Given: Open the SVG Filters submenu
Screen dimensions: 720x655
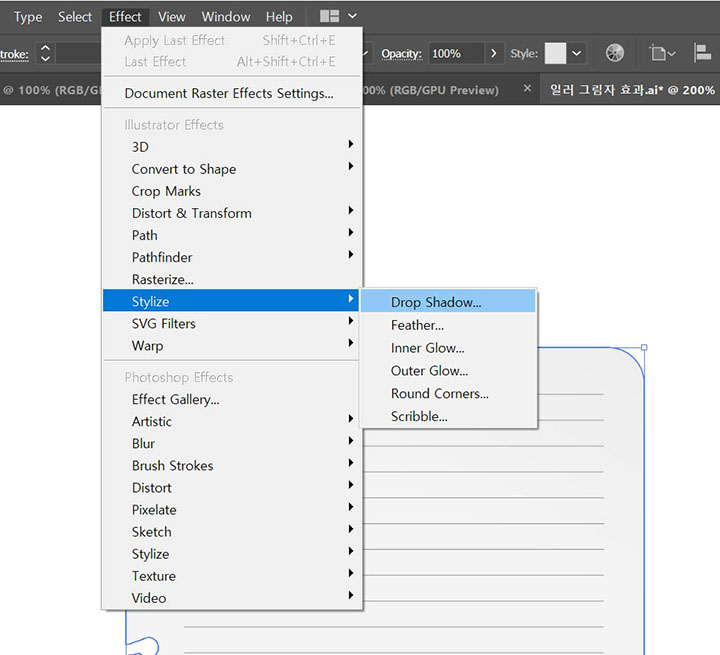Looking at the screenshot, I should (x=232, y=323).
